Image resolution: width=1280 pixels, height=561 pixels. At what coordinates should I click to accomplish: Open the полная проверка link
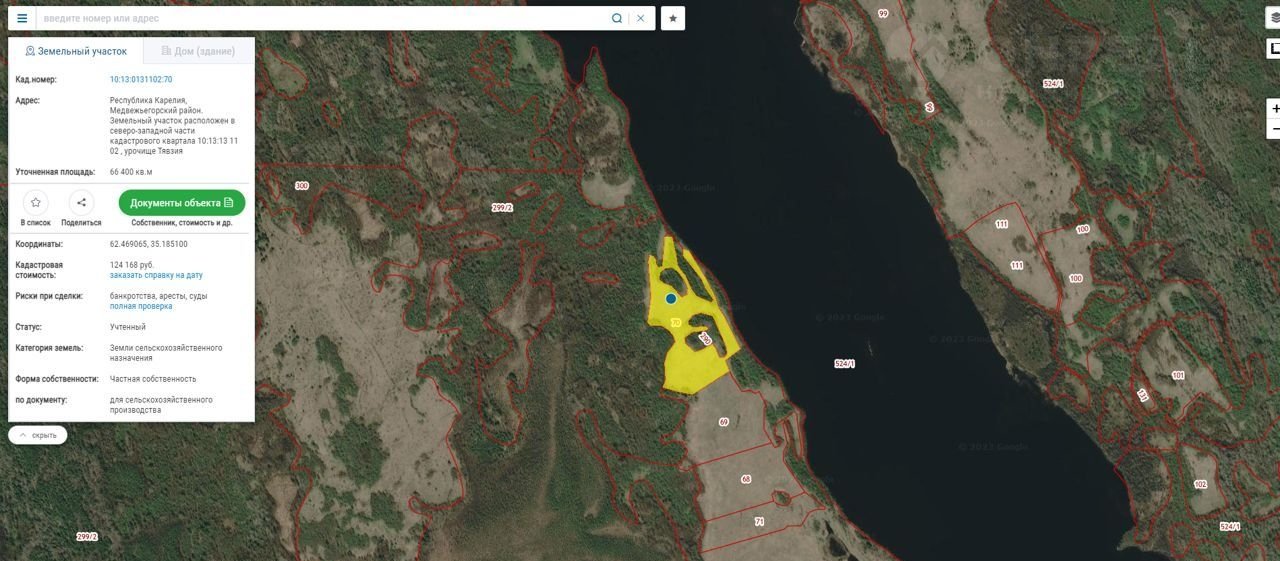point(141,306)
